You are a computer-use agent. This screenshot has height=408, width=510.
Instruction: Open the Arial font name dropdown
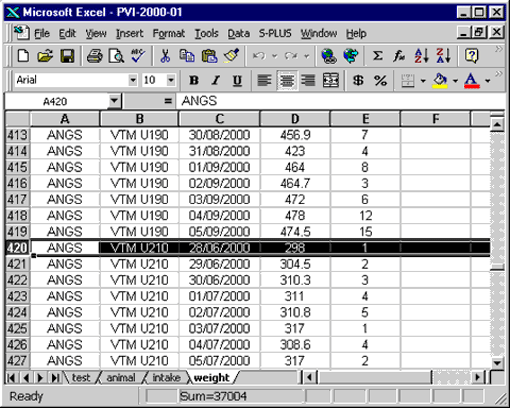click(x=133, y=80)
